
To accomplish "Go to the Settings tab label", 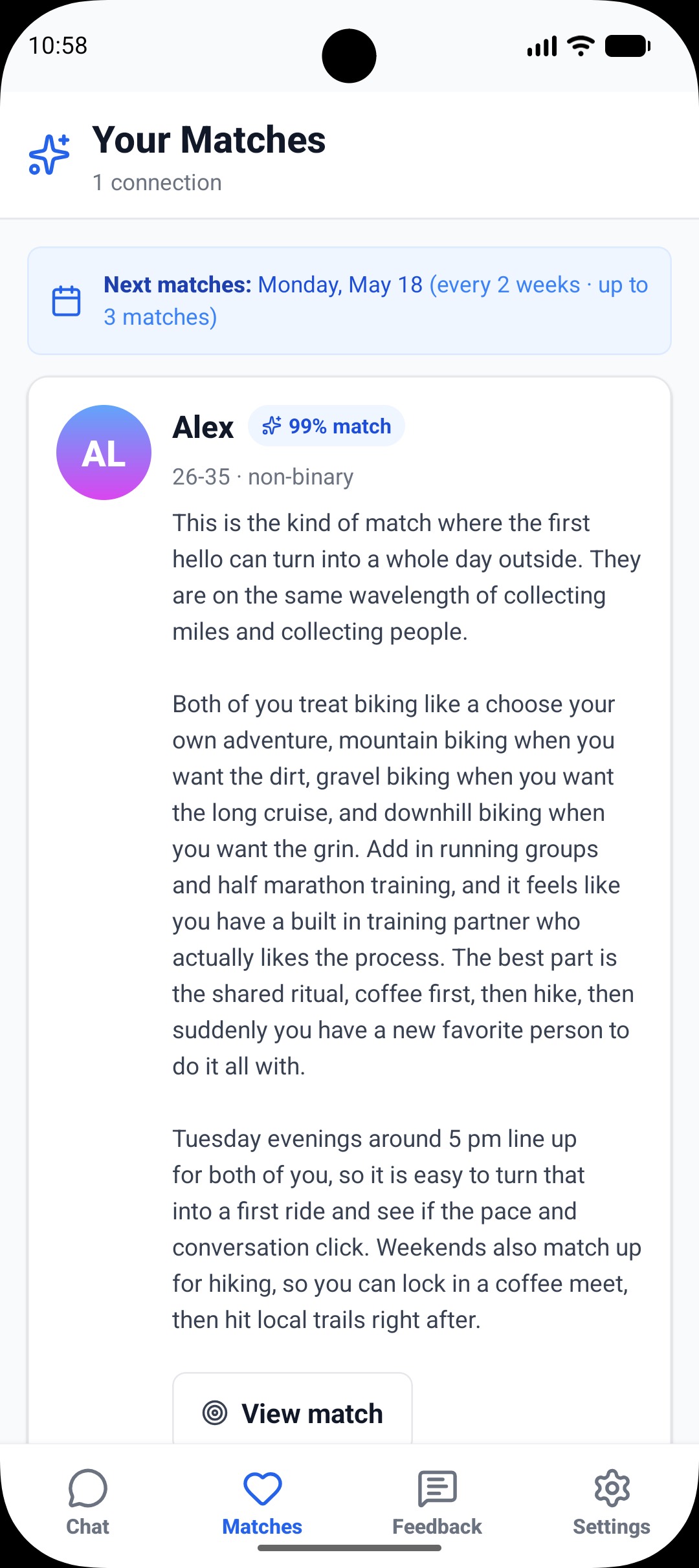I will point(612,1527).
